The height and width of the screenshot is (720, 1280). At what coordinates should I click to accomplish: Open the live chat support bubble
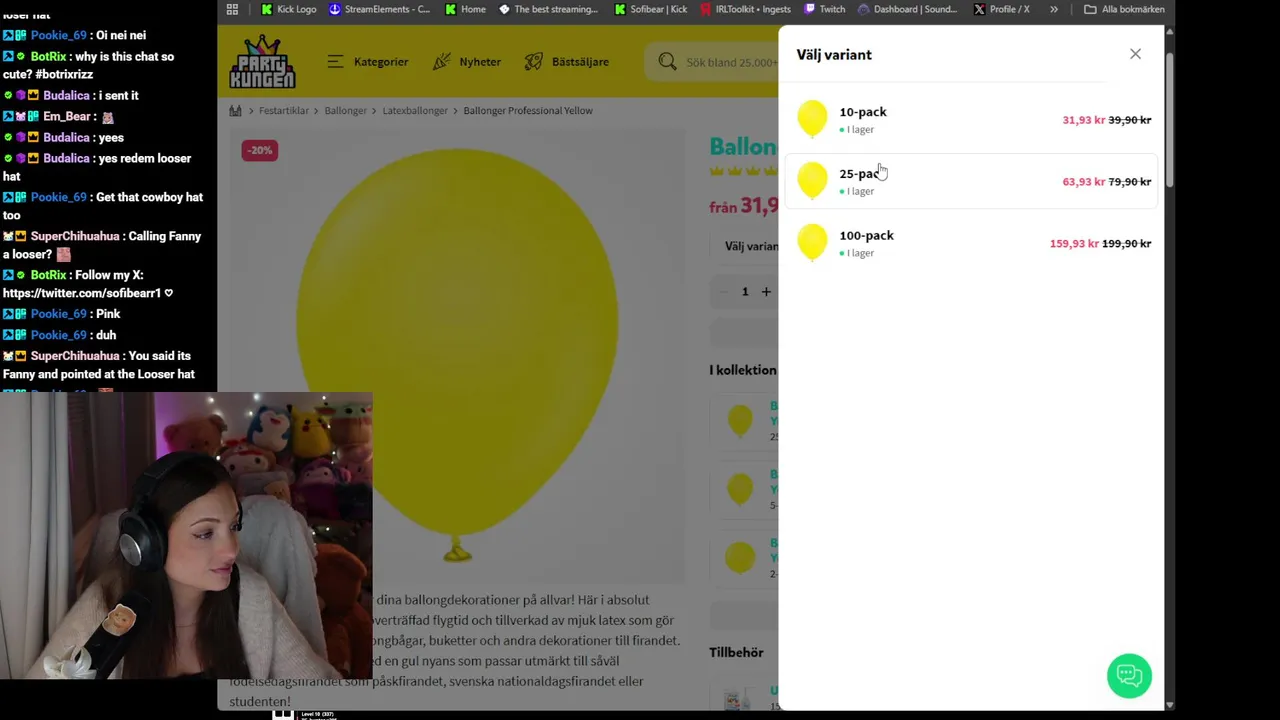[1129, 676]
